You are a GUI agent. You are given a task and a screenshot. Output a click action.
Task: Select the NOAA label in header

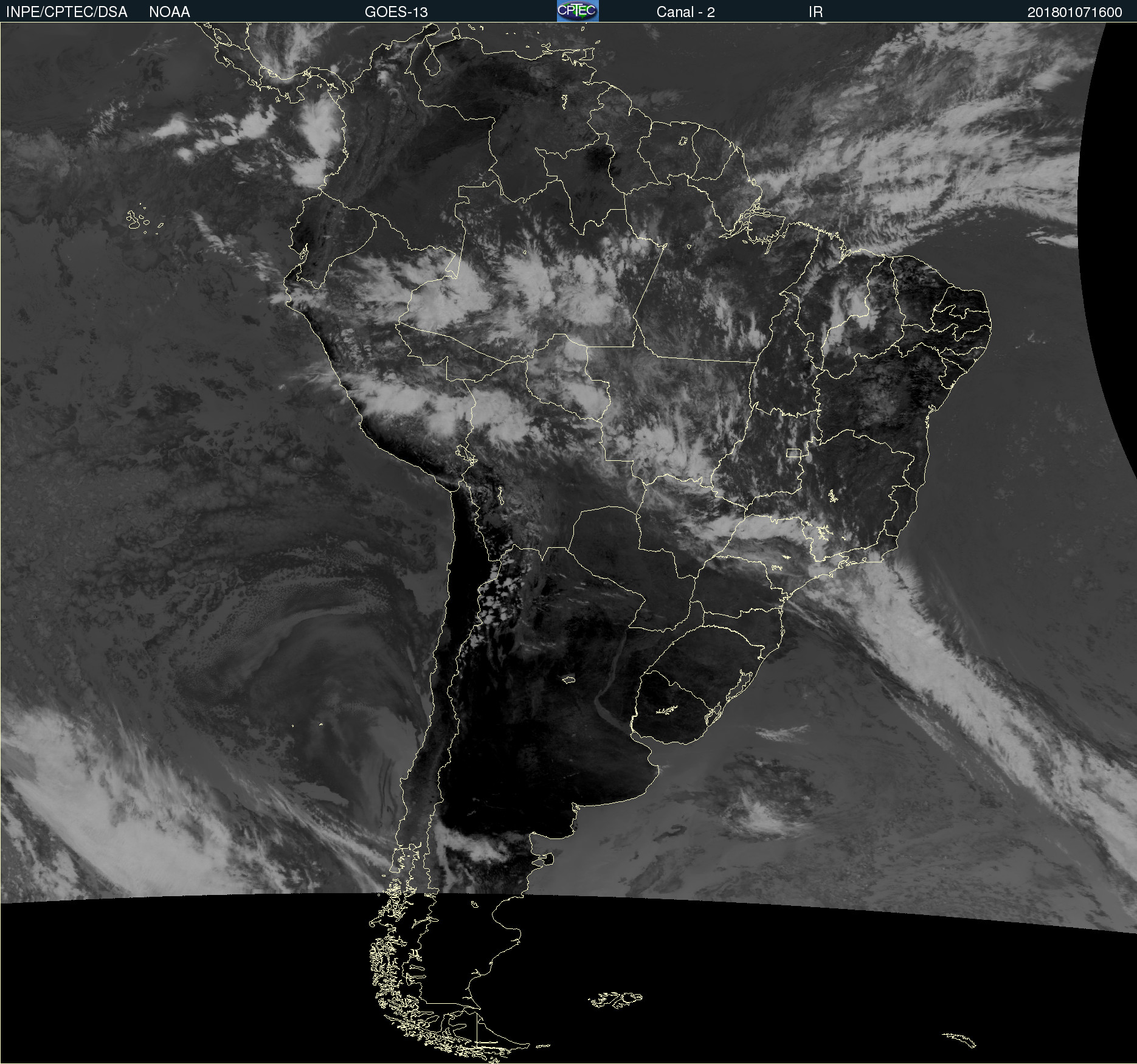(x=170, y=12)
